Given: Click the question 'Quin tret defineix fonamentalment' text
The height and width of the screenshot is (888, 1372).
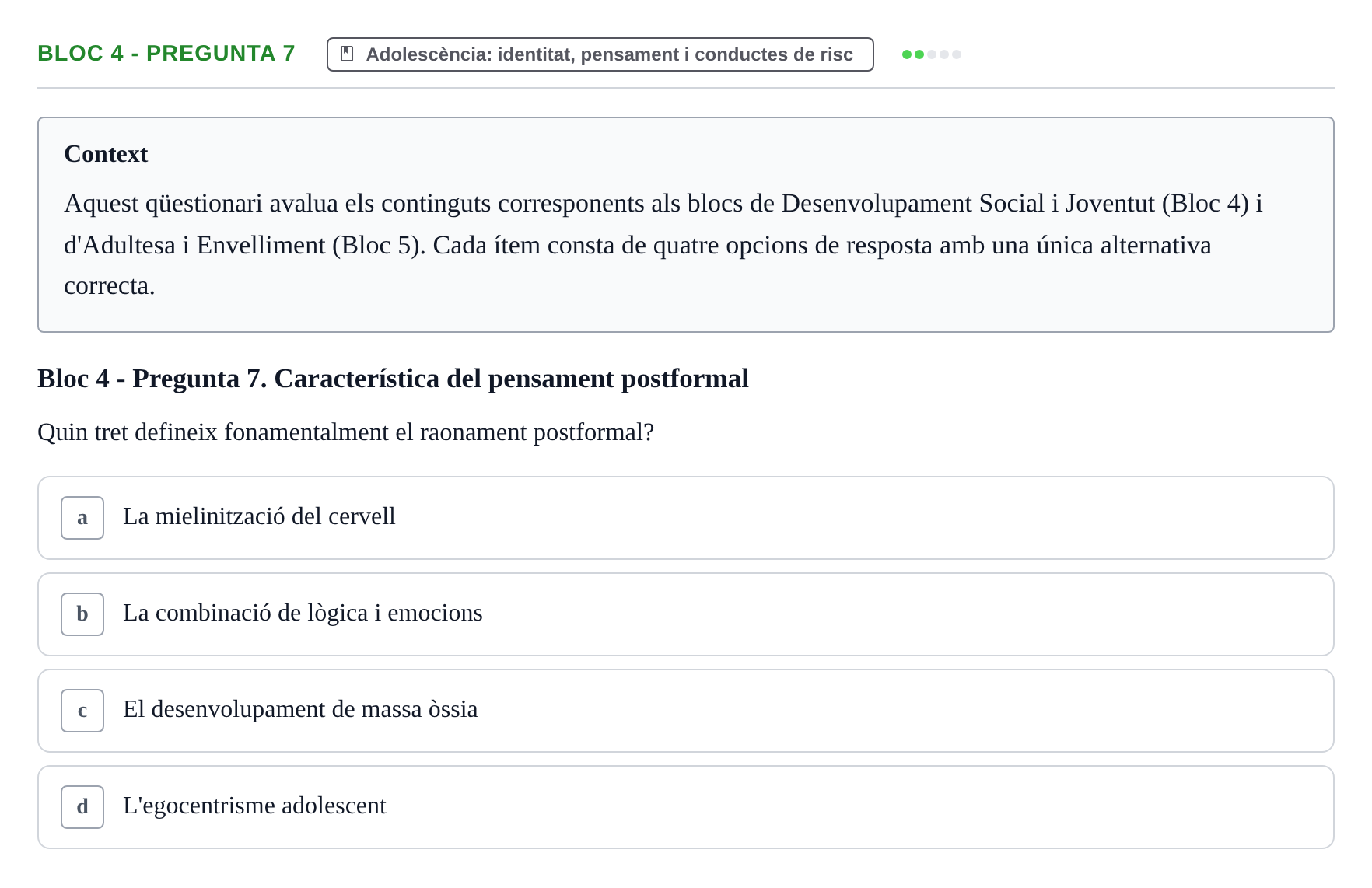Looking at the screenshot, I should 346,432.
